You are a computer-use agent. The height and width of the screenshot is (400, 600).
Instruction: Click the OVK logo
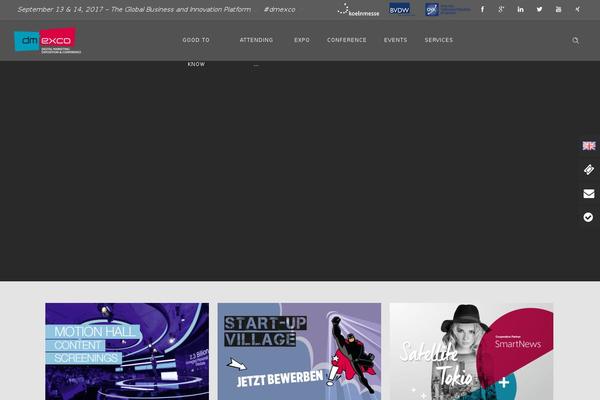(447, 9)
